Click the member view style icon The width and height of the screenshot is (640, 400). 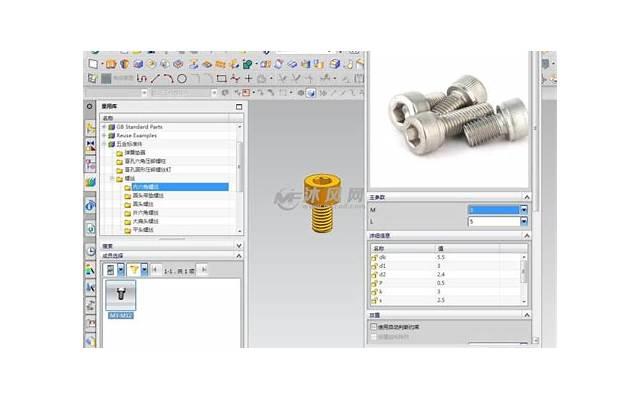point(110,269)
